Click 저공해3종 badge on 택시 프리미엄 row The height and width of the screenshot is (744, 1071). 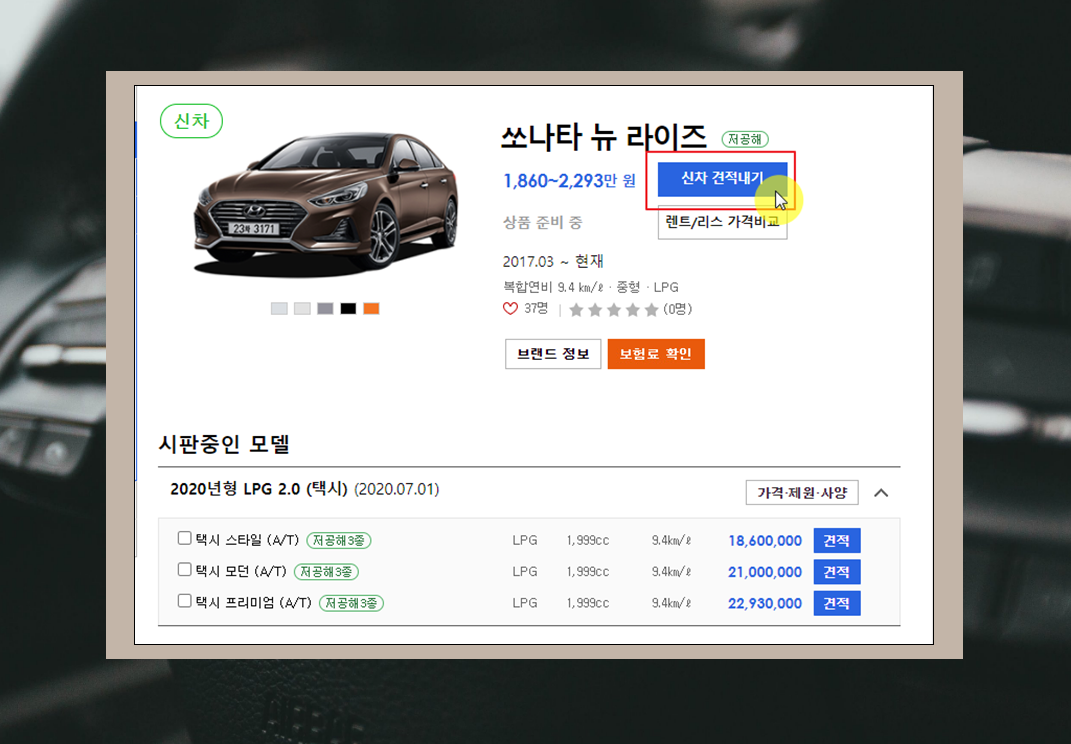pyautogui.click(x=351, y=603)
